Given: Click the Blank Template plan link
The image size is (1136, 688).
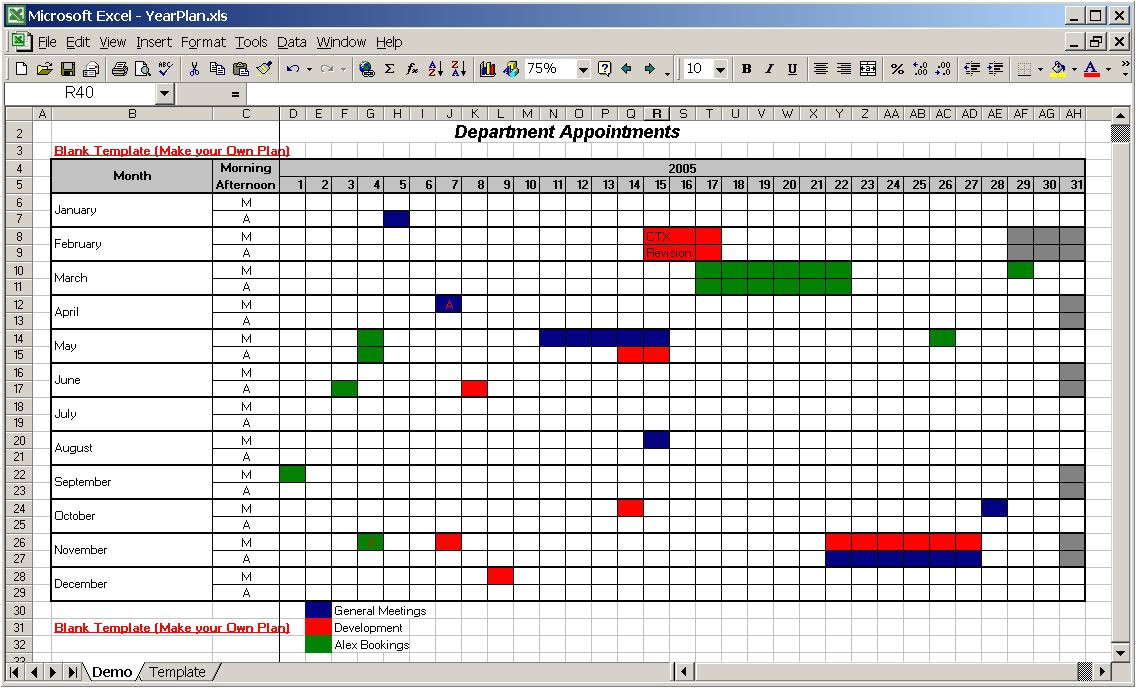Looking at the screenshot, I should (x=170, y=151).
